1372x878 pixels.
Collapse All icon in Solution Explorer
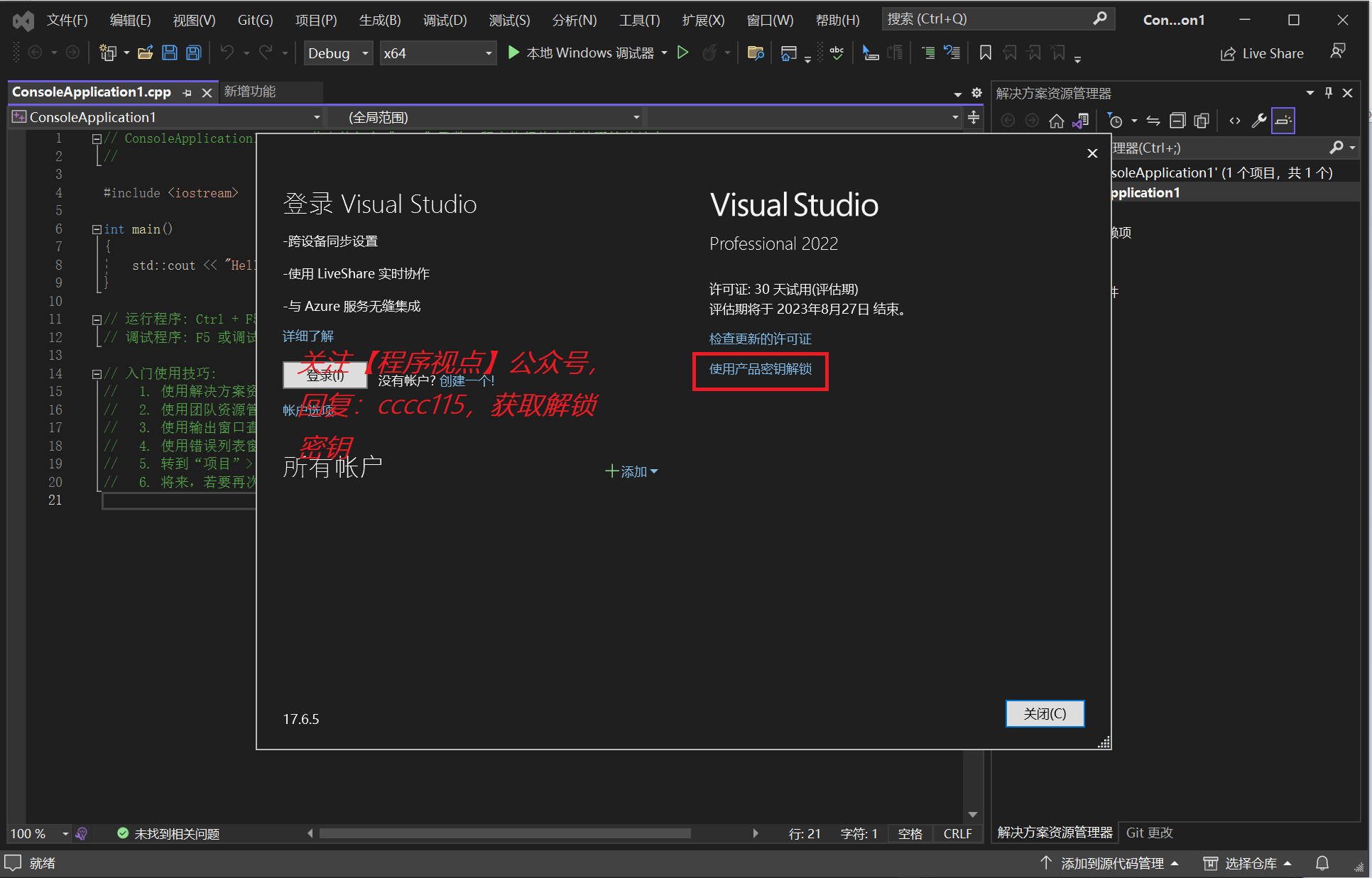1177,121
